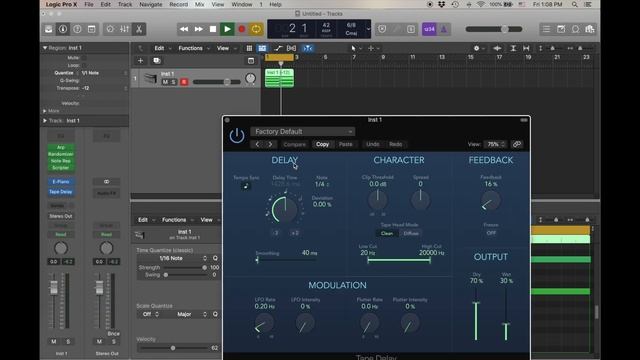Open the Note Pads button

(x=561, y=29)
